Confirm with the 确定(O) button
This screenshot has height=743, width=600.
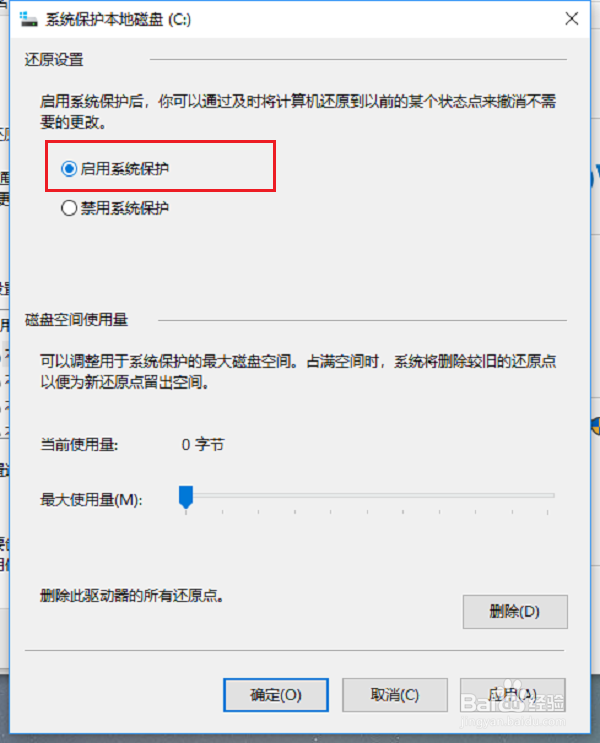pyautogui.click(x=276, y=695)
